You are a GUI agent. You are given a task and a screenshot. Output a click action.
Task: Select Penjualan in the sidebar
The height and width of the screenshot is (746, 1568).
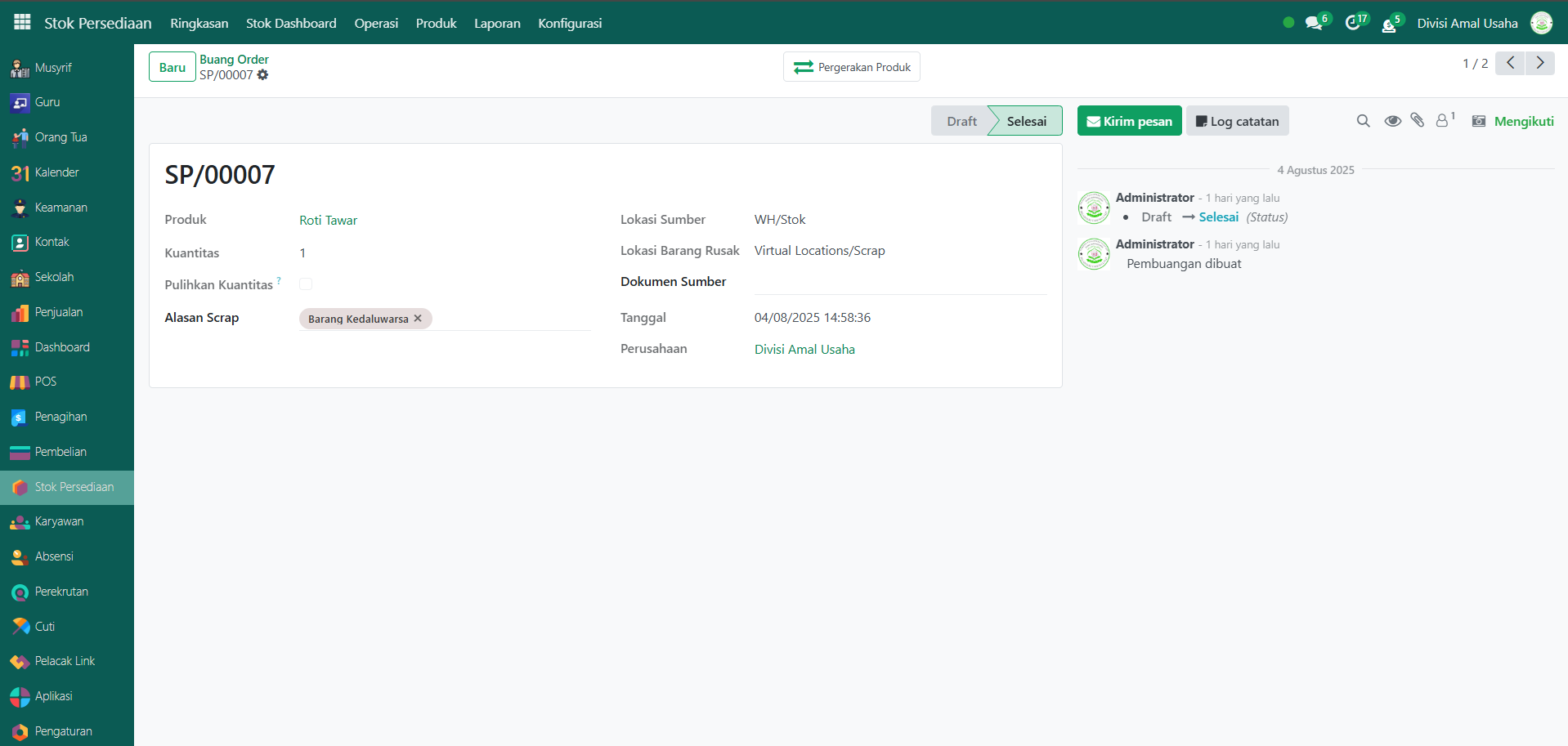click(59, 312)
